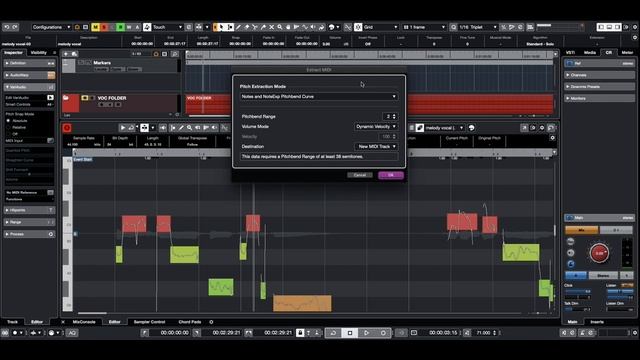This screenshot has width=640, height=360.
Task: Open the Chord Pads tab in lower zone
Action: coord(190,322)
